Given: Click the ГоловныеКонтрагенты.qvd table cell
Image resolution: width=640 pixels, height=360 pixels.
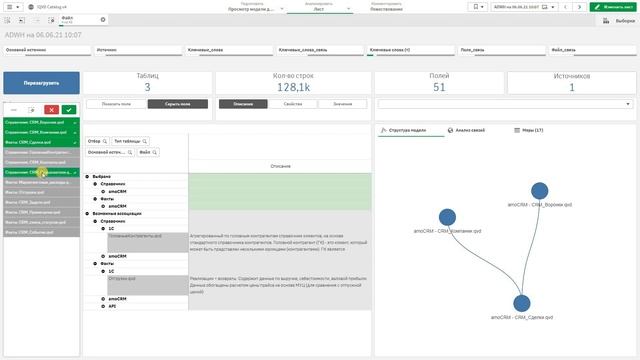Looking at the screenshot, I should click(148, 242).
